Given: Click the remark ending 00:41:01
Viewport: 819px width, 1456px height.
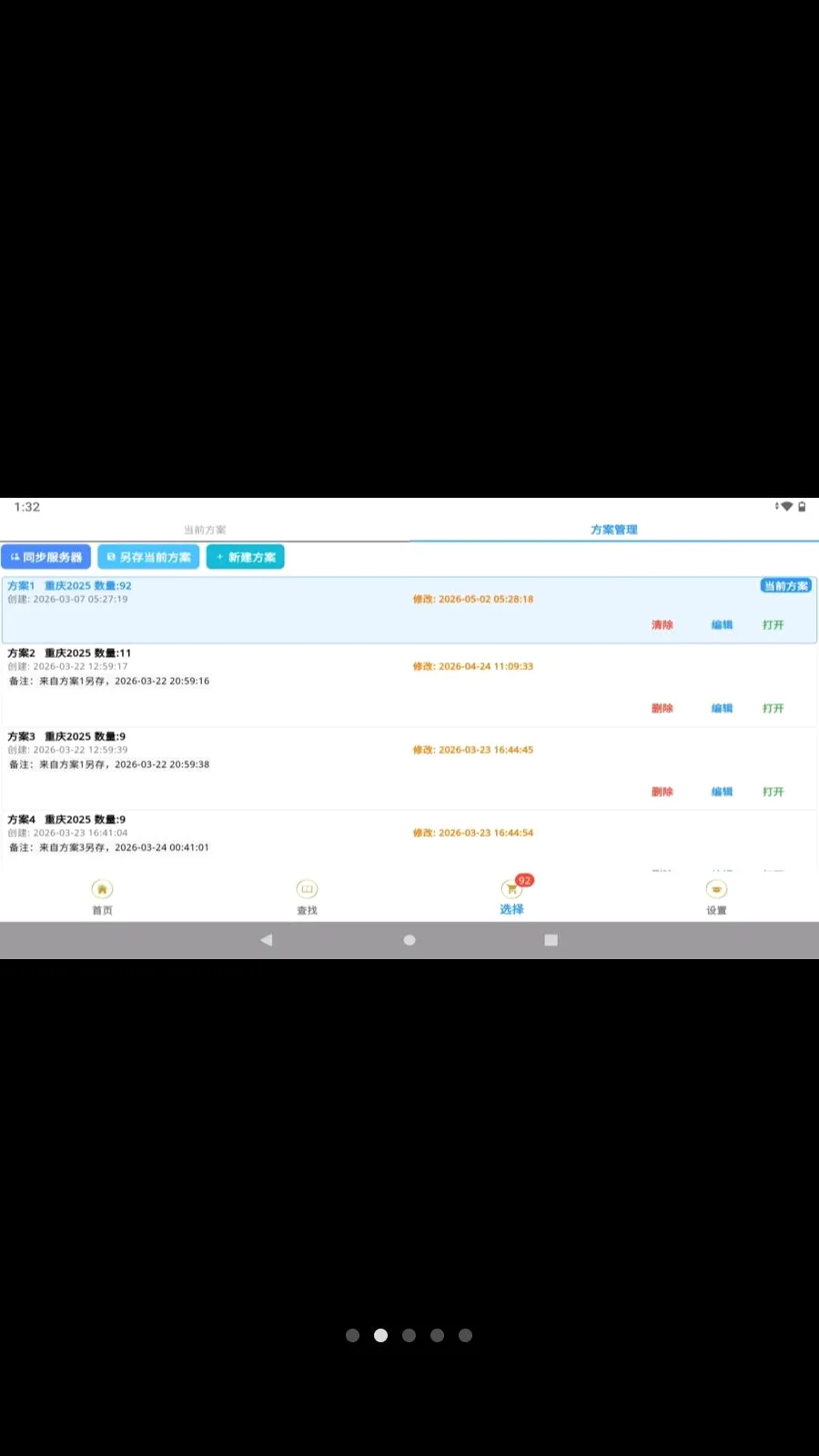Looking at the screenshot, I should coord(109,847).
